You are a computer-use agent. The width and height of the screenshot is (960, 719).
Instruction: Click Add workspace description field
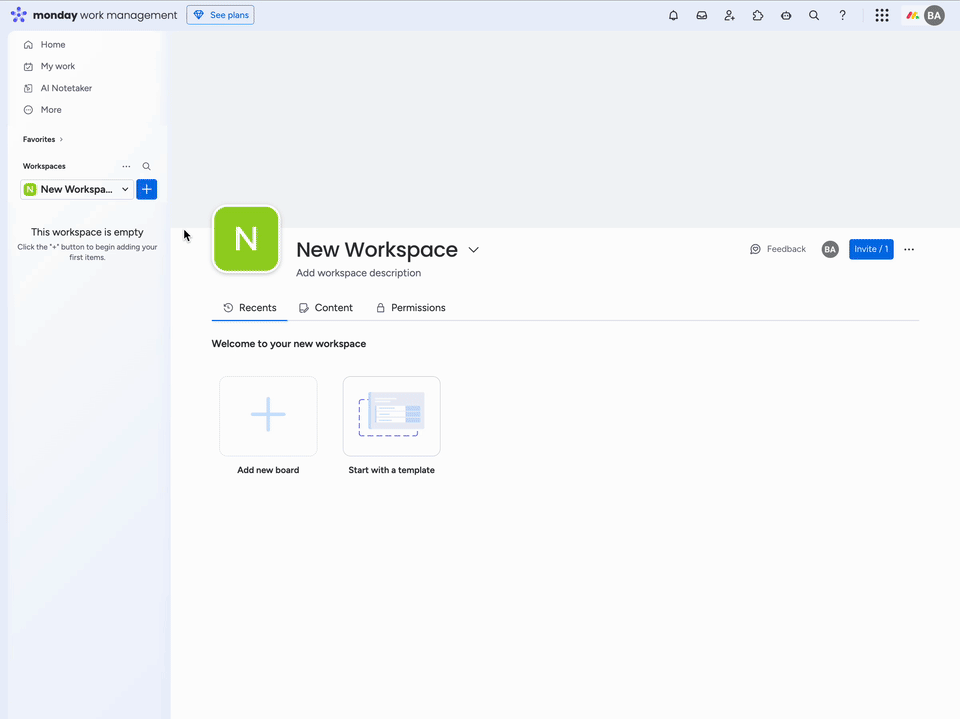pos(358,273)
